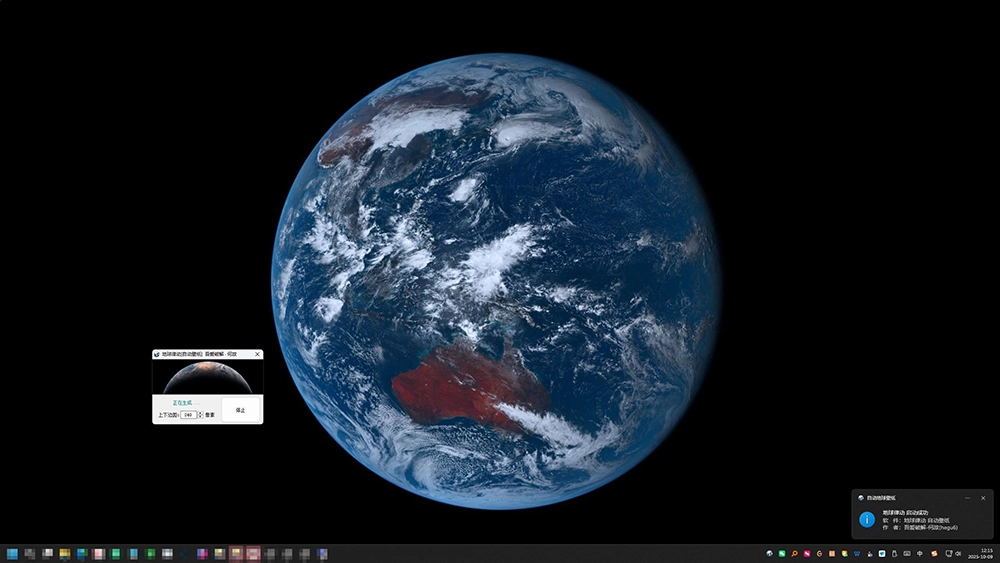Click the globe app icon in dialog title bar
Image resolution: width=1000 pixels, height=563 pixels.
pos(157,354)
